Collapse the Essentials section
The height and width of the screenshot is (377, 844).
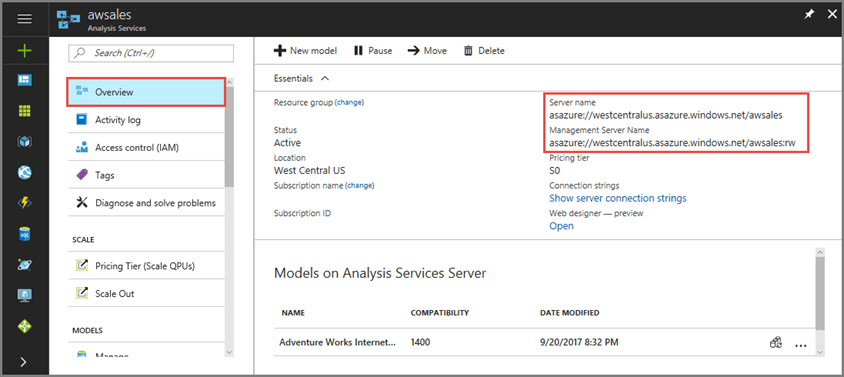(x=301, y=79)
